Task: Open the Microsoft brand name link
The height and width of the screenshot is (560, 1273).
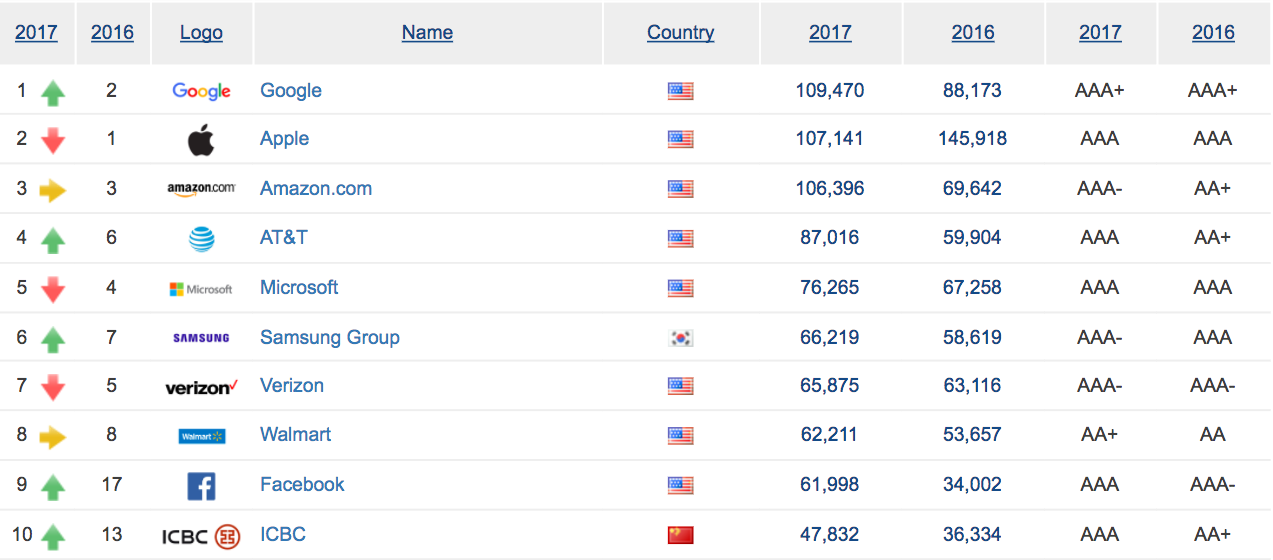Action: (299, 287)
